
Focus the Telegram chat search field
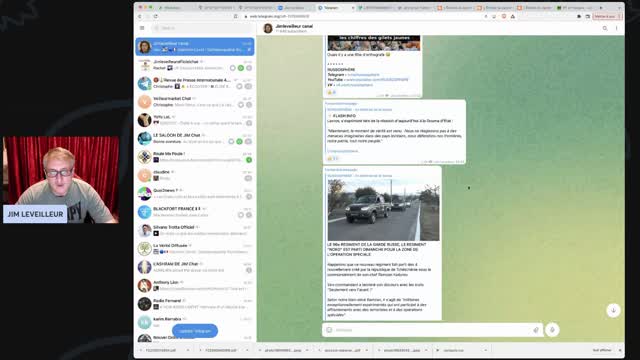tap(203, 28)
